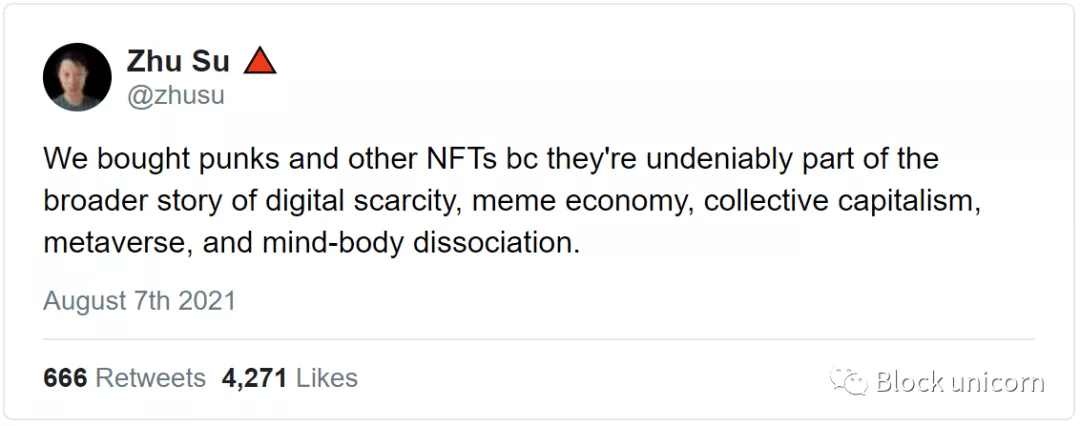Open the @zhusu handle link
This screenshot has height=426, width=1080.
pyautogui.click(x=175, y=95)
